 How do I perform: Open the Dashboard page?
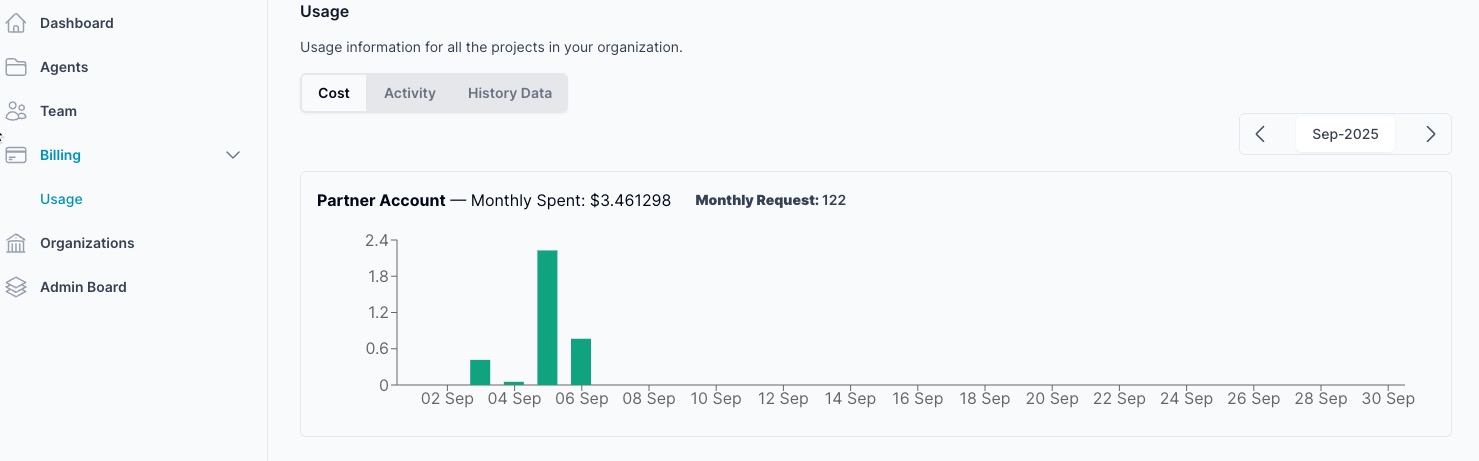pos(76,23)
